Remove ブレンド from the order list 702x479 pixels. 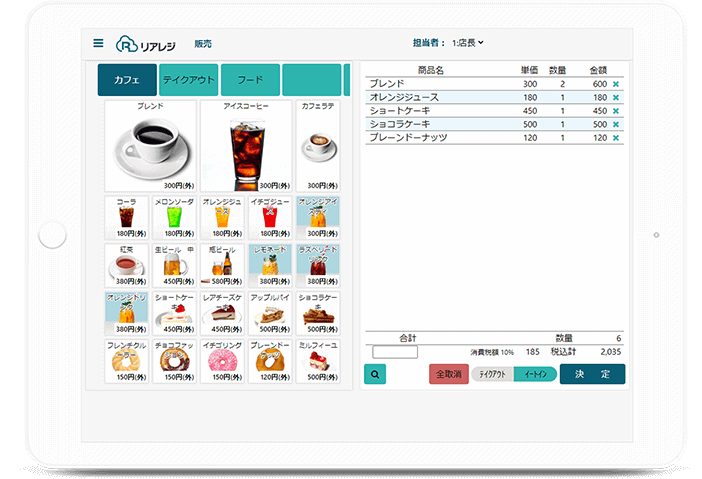point(616,84)
